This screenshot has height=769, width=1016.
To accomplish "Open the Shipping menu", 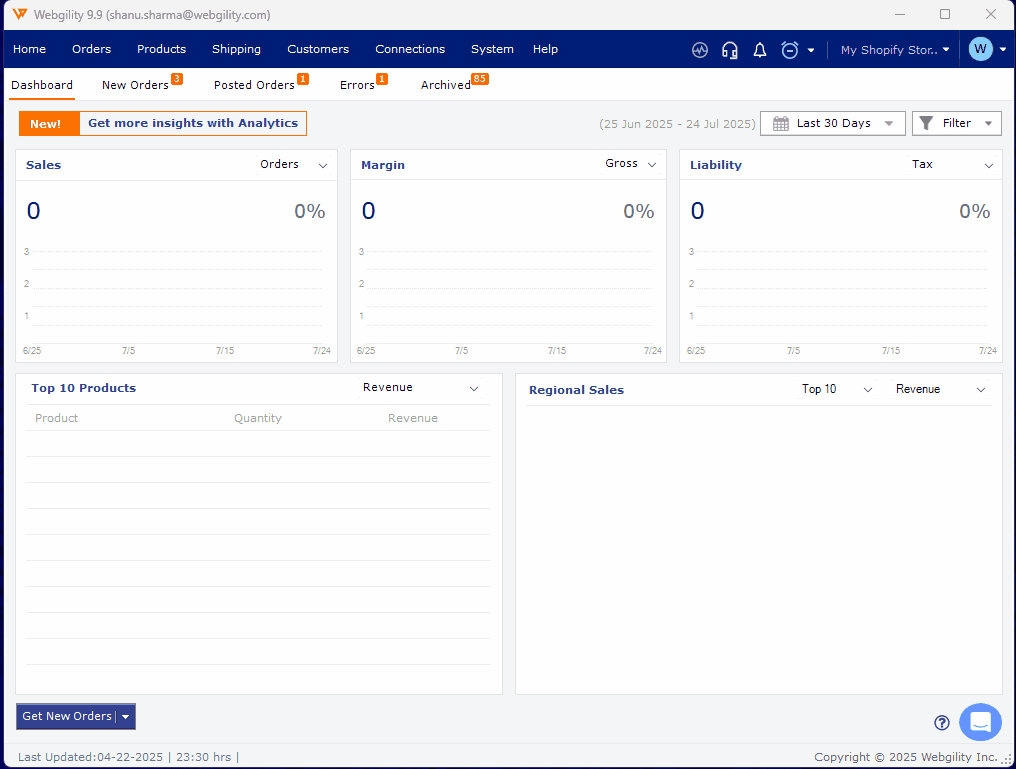I will tap(236, 49).
